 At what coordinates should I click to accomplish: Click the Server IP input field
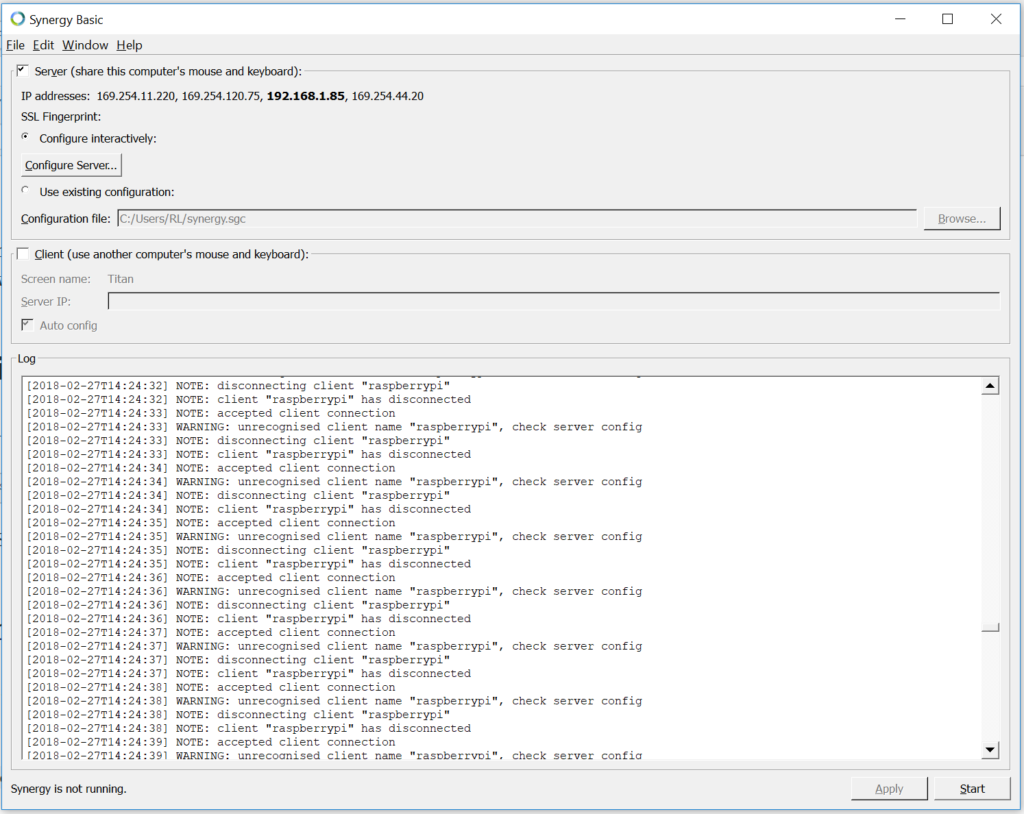click(554, 301)
